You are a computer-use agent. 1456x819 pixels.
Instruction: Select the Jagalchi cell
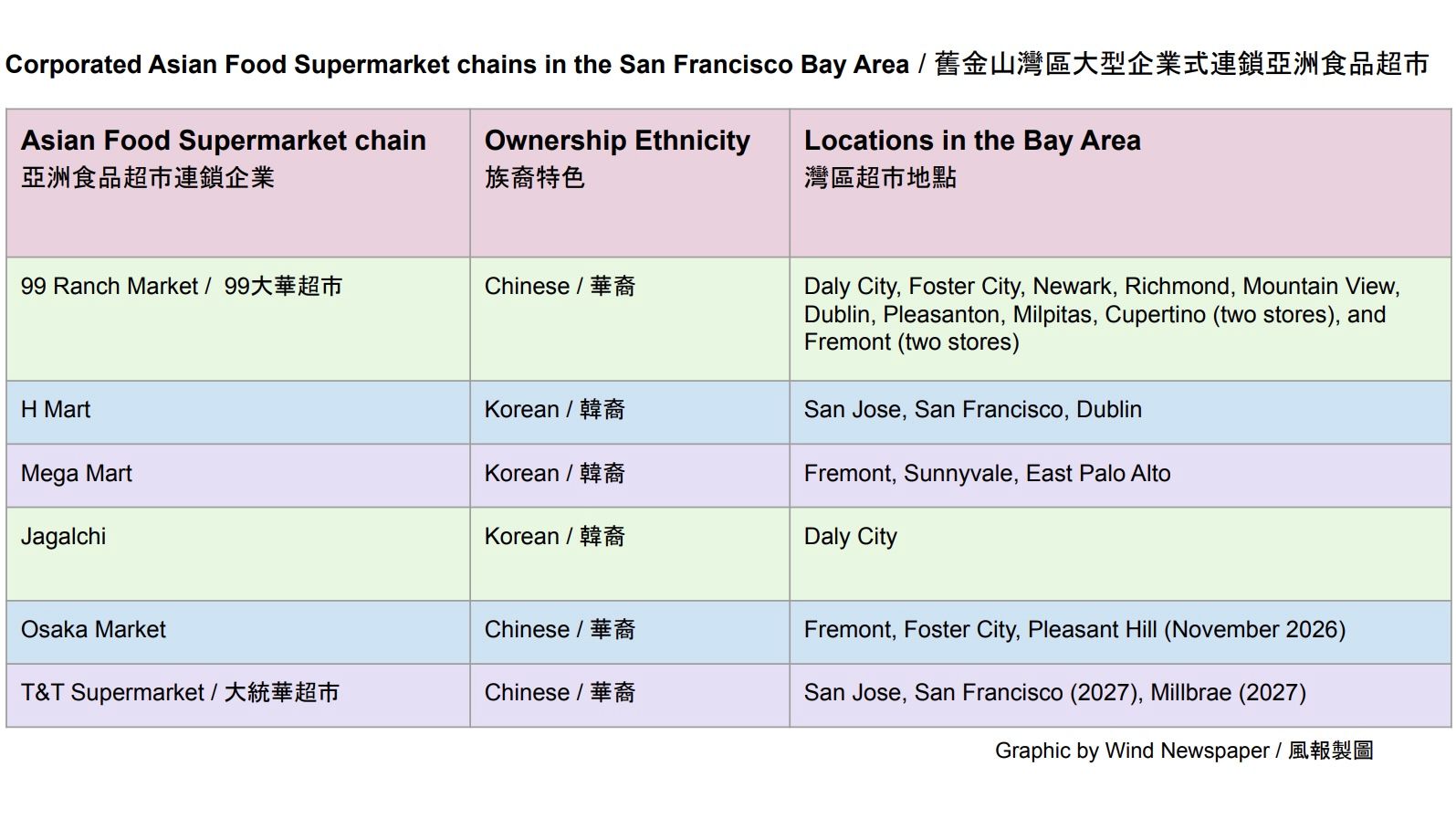[x=238, y=554]
